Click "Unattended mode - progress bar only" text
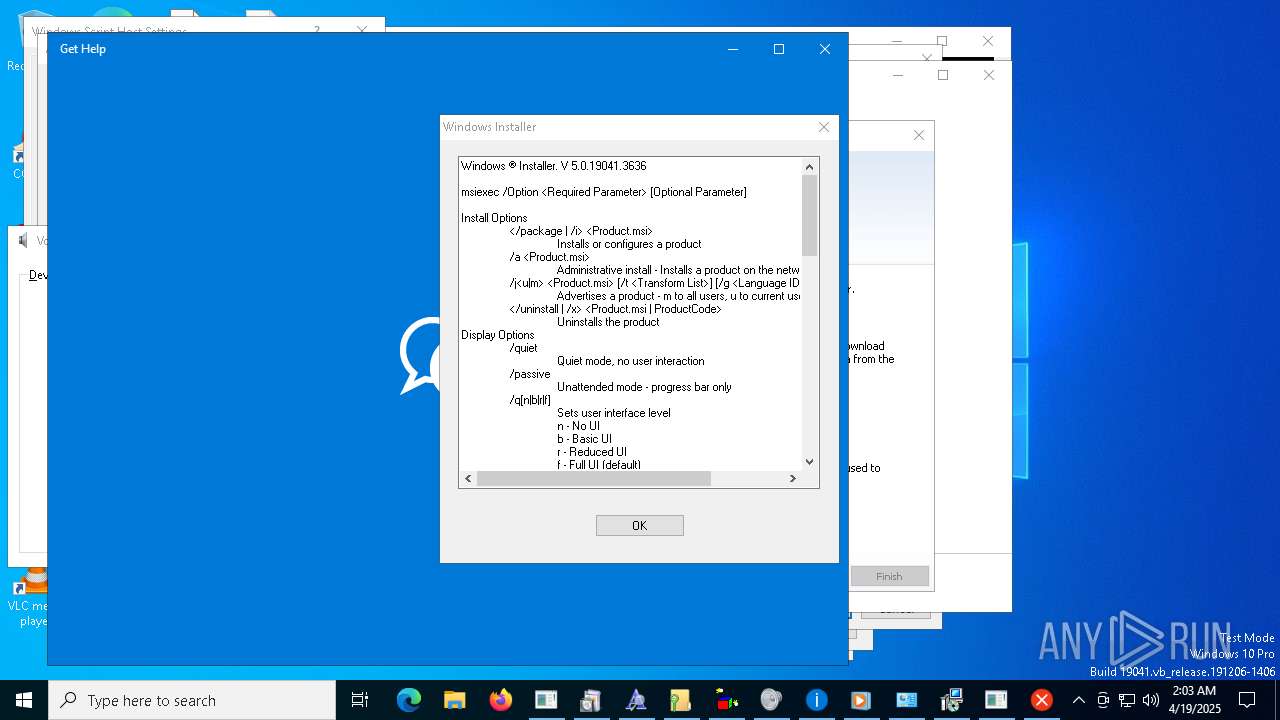 point(644,387)
